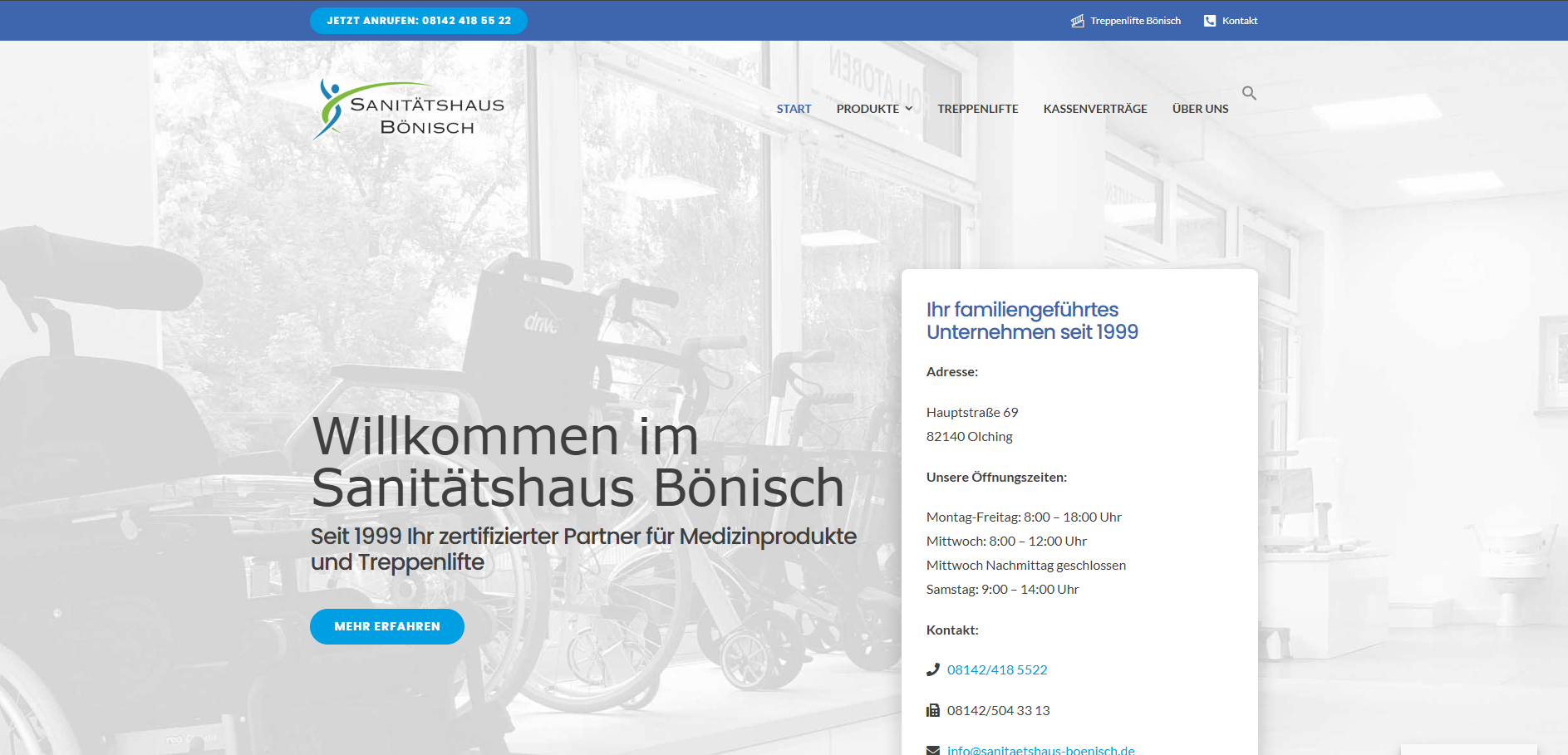This screenshot has height=755, width=1568.
Task: Click Mittwoch: 8:00 – 12:00 Uhr line
Action: click(x=1006, y=541)
